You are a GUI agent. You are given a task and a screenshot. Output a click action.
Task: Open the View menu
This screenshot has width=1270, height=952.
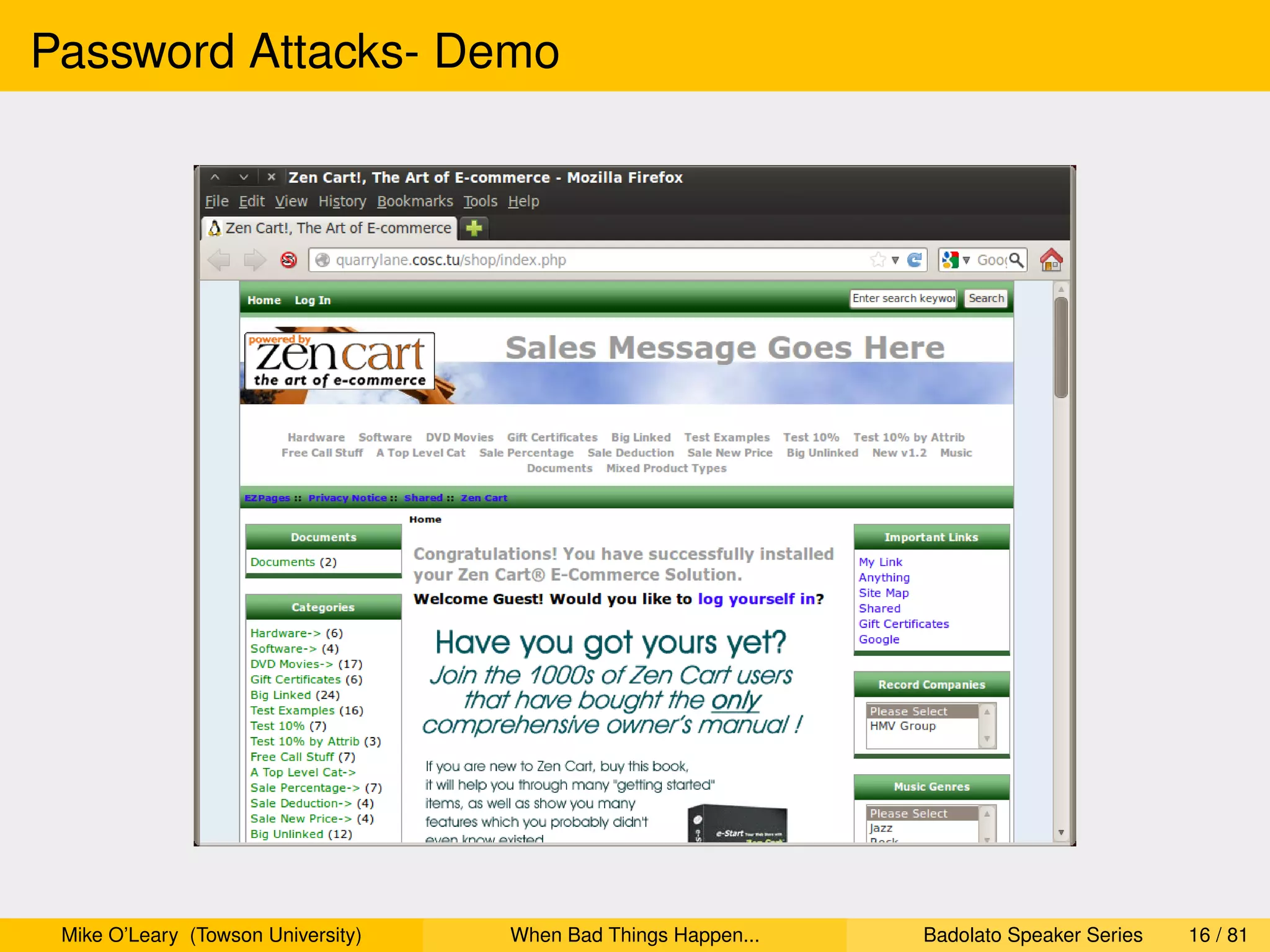(x=291, y=201)
